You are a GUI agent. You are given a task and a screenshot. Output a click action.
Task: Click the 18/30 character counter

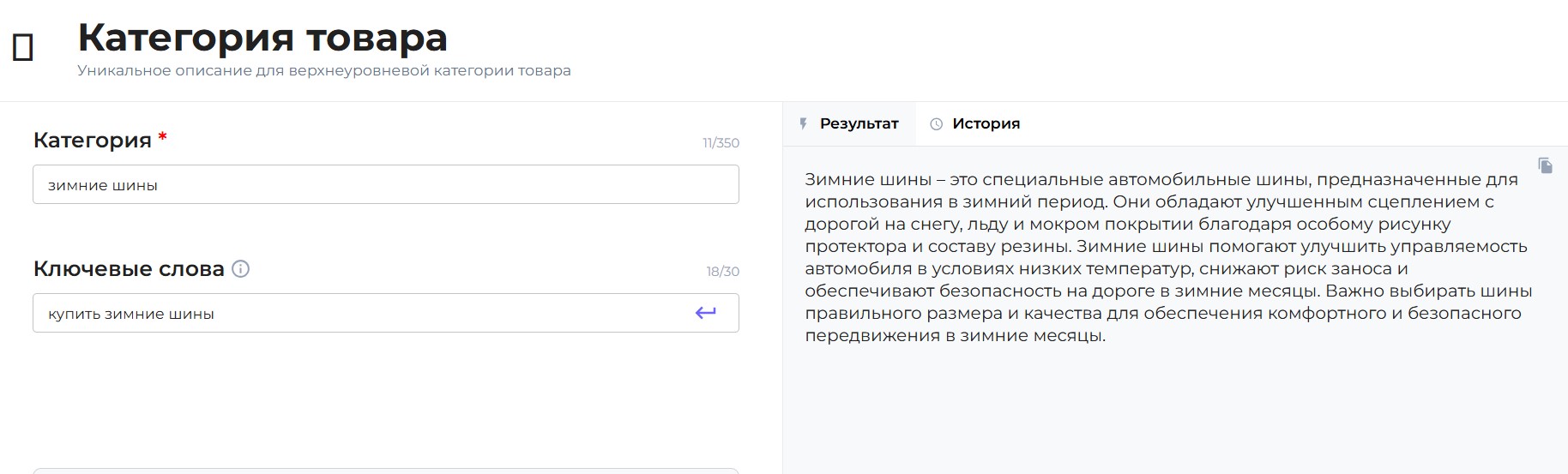coord(722,272)
